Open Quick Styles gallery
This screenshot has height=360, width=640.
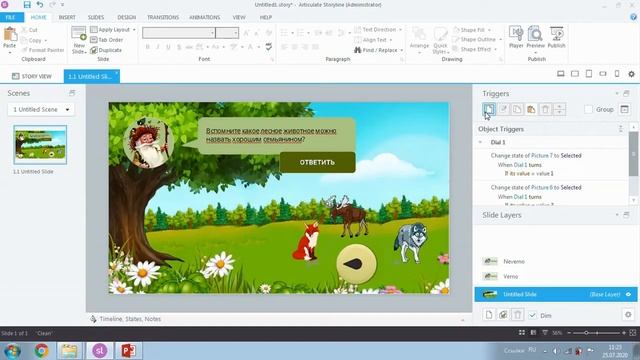pyautogui.click(x=440, y=40)
